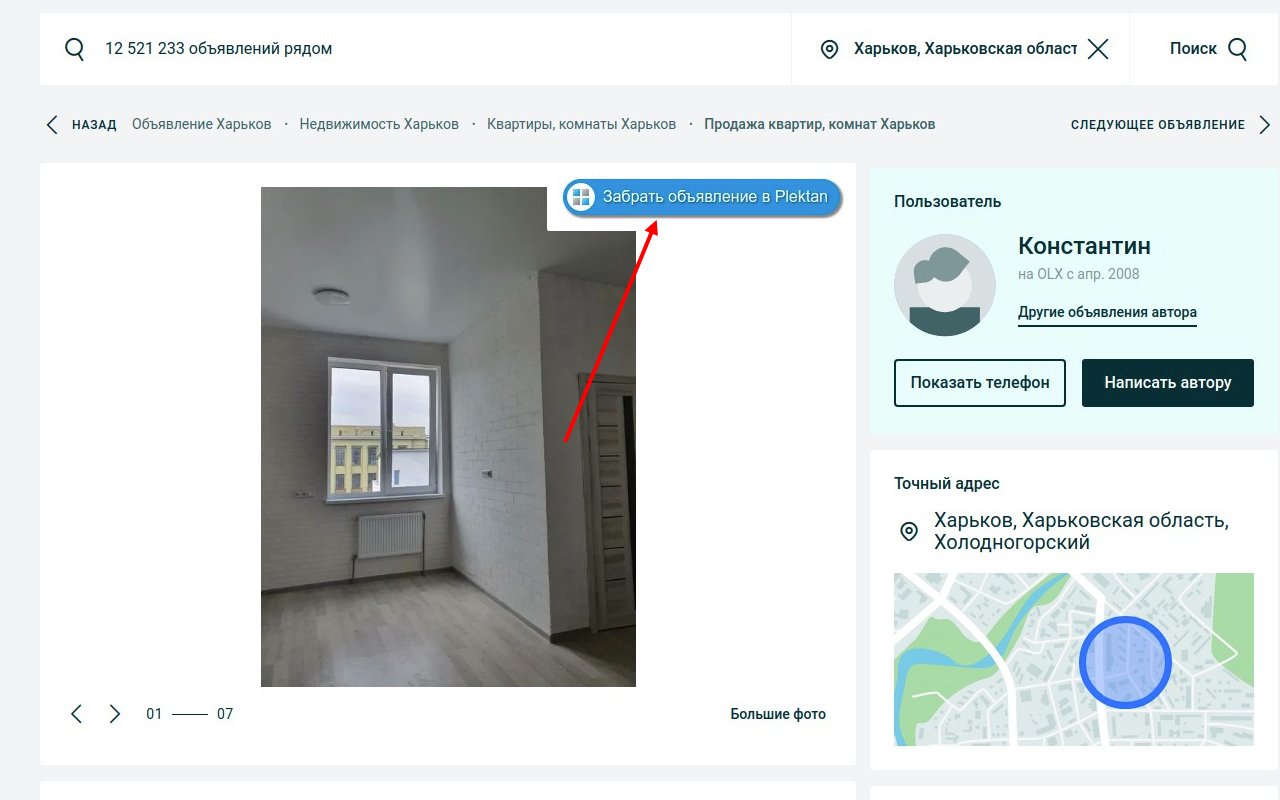Expand the next listing via the right chevron
This screenshot has height=800, width=1280.
point(1265,124)
